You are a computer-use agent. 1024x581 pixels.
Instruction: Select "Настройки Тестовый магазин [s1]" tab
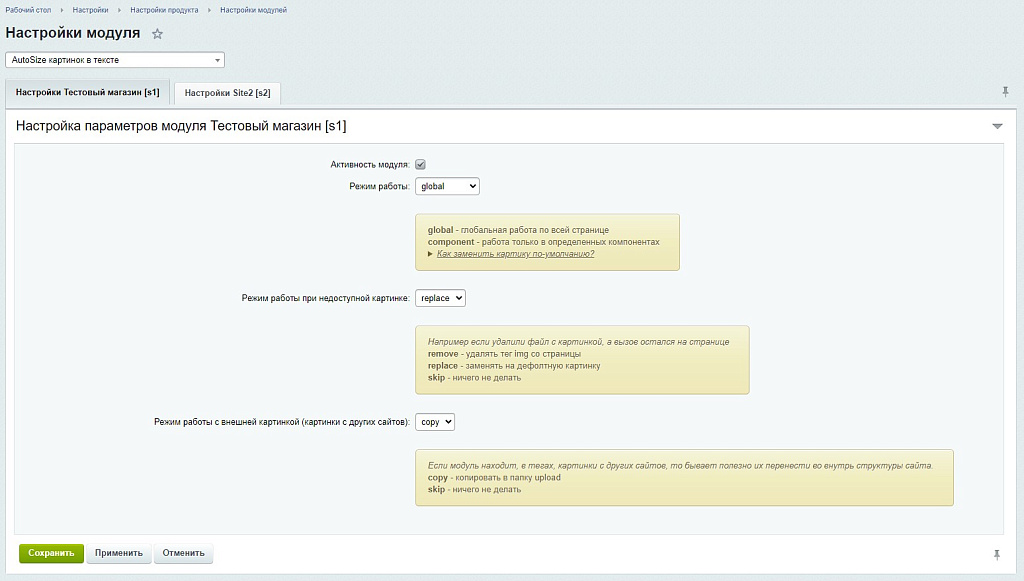[88, 92]
